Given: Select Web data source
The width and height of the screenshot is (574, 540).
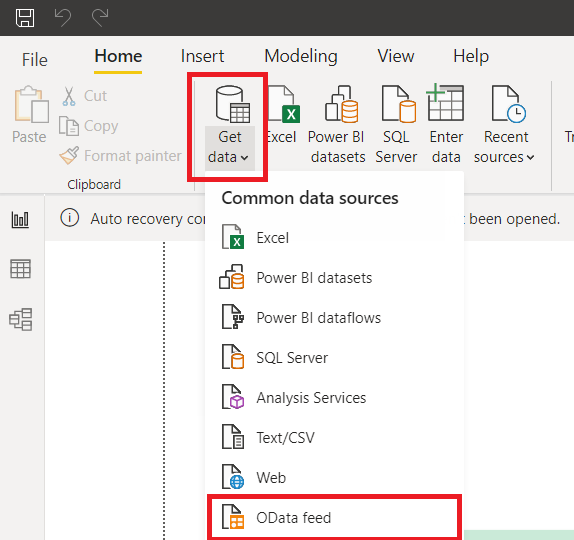Looking at the screenshot, I should [335, 477].
